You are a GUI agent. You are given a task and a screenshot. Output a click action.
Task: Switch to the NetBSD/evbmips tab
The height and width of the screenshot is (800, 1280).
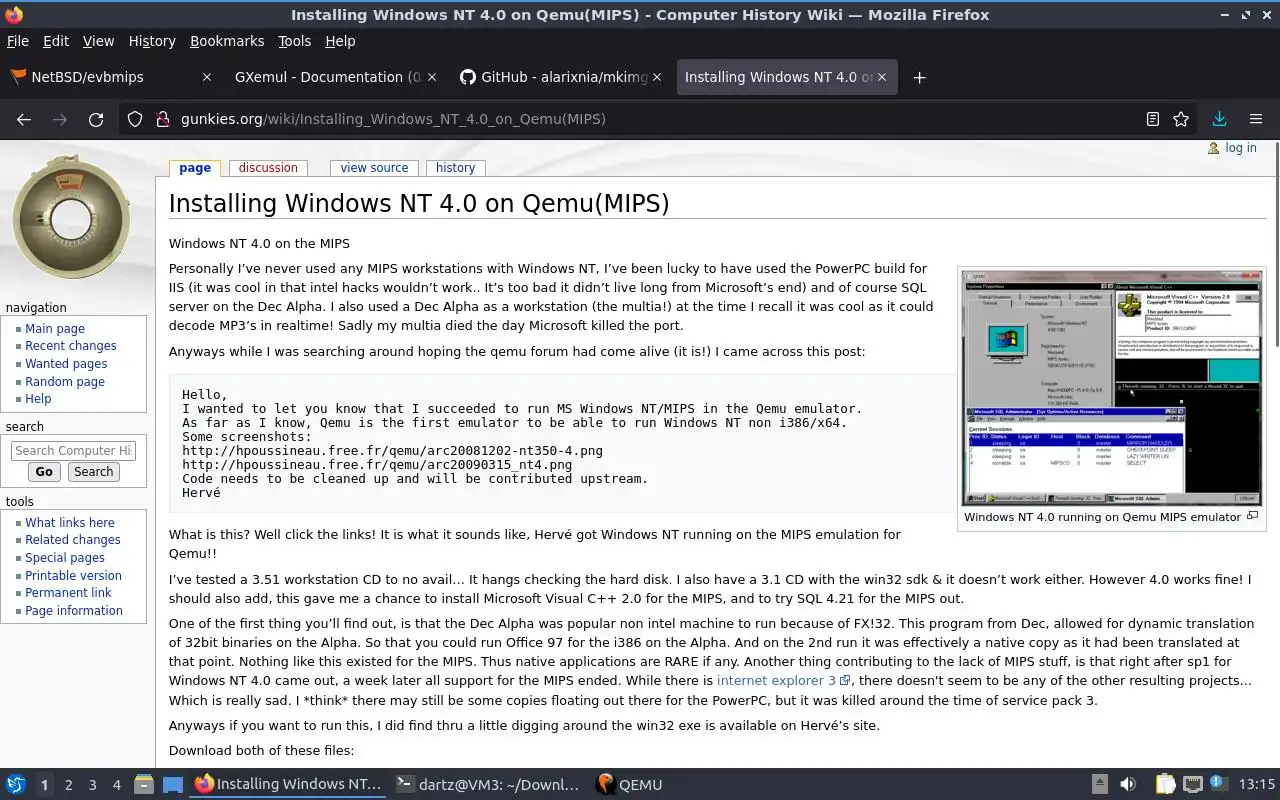[x=110, y=77]
